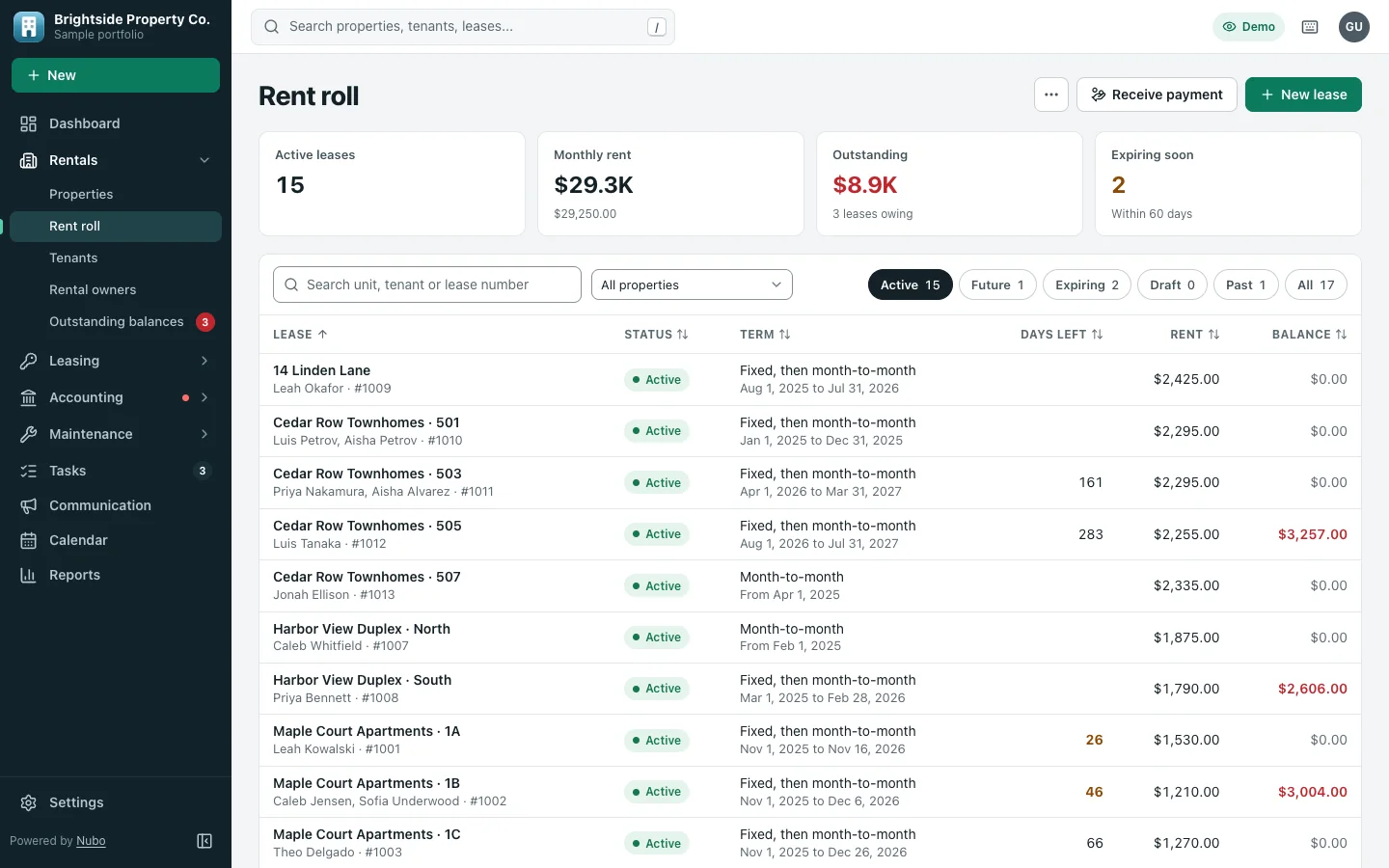Sort the table by Status column
Viewport: 1389px width, 868px height.
pos(656,335)
